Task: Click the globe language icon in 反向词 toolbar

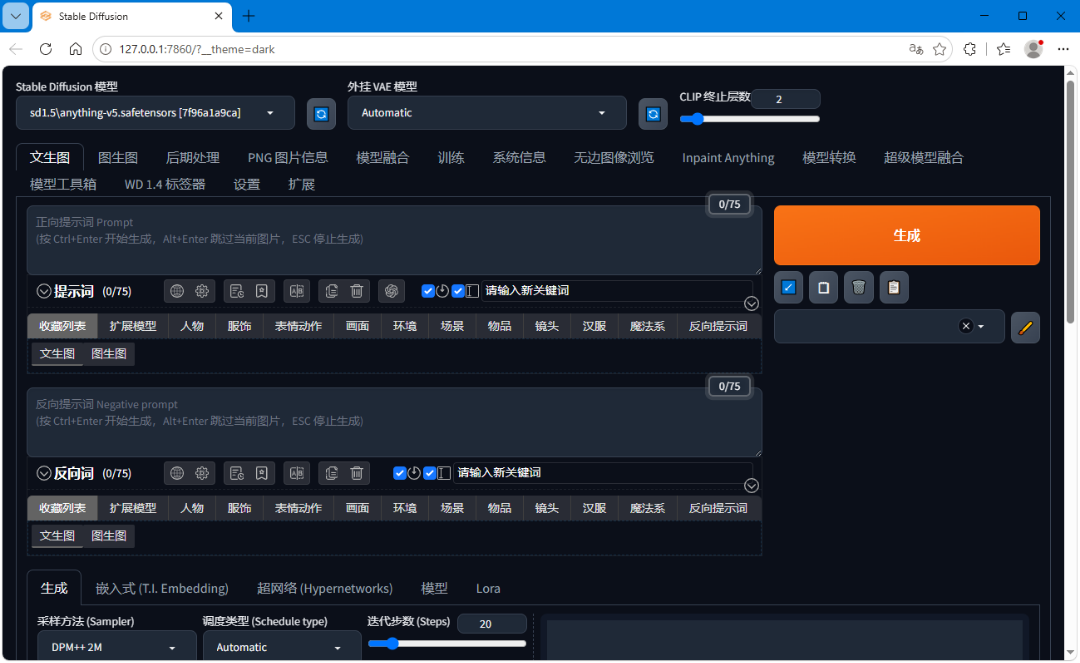Action: click(x=177, y=473)
